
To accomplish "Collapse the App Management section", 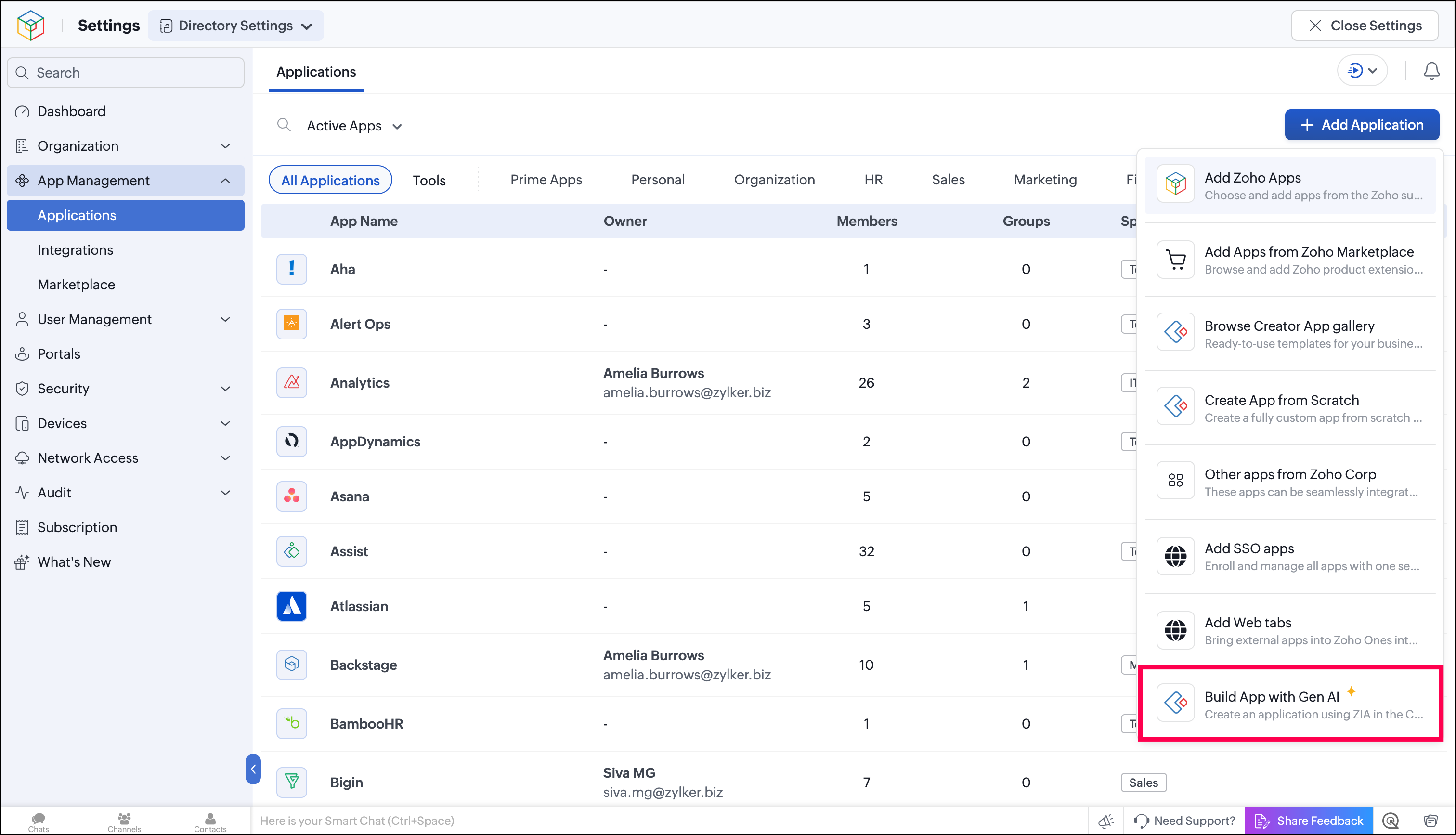I will tap(126, 181).
